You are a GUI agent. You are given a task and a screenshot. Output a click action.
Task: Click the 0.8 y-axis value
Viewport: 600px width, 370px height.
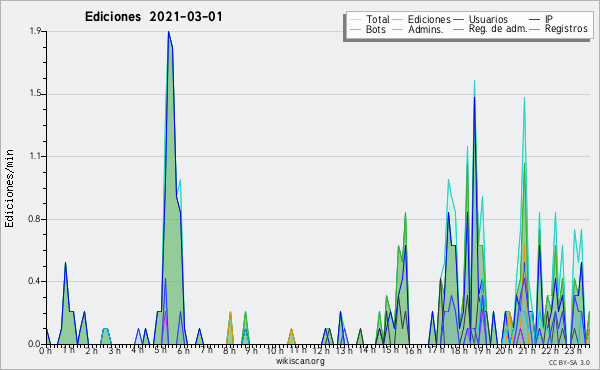35,219
